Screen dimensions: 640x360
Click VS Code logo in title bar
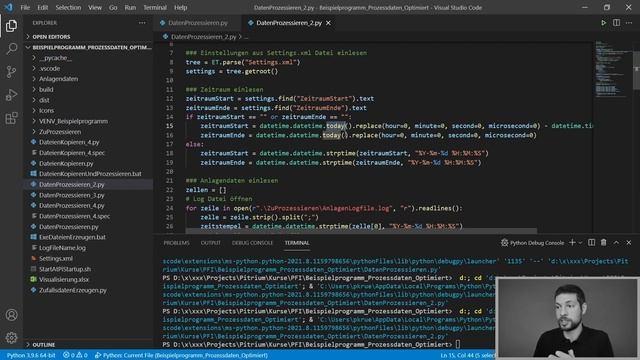9,7
